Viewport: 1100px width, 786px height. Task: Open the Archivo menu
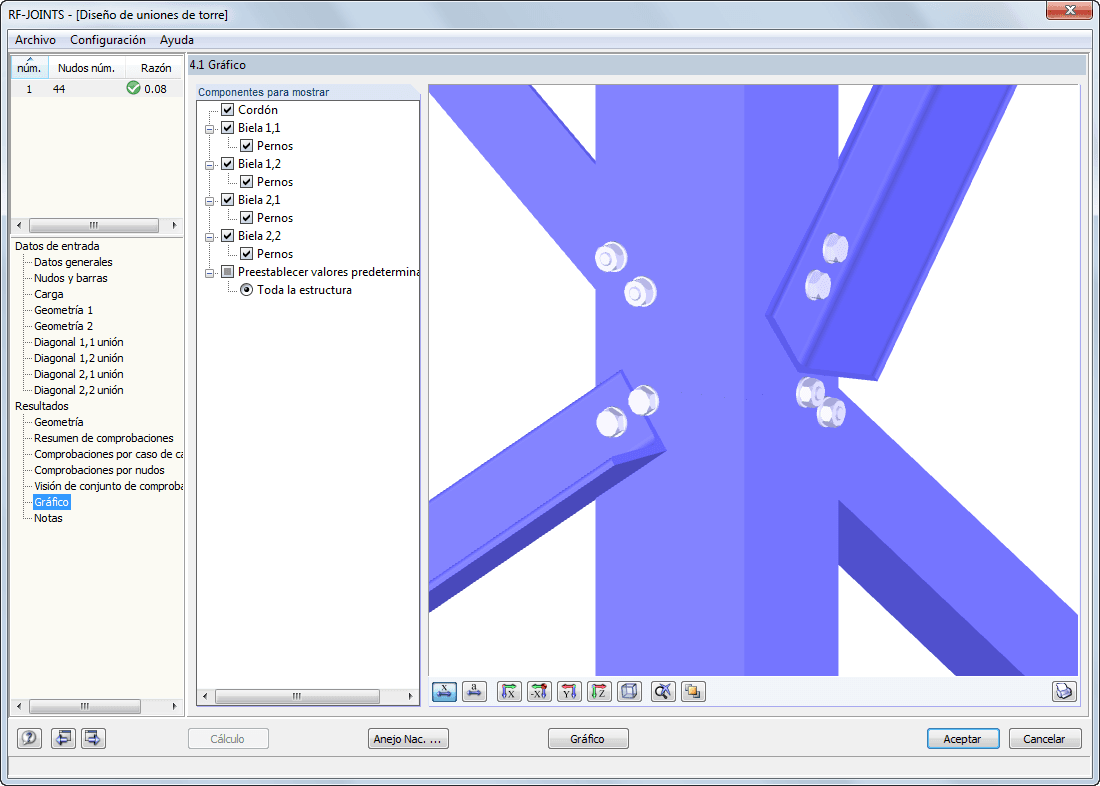pos(34,40)
